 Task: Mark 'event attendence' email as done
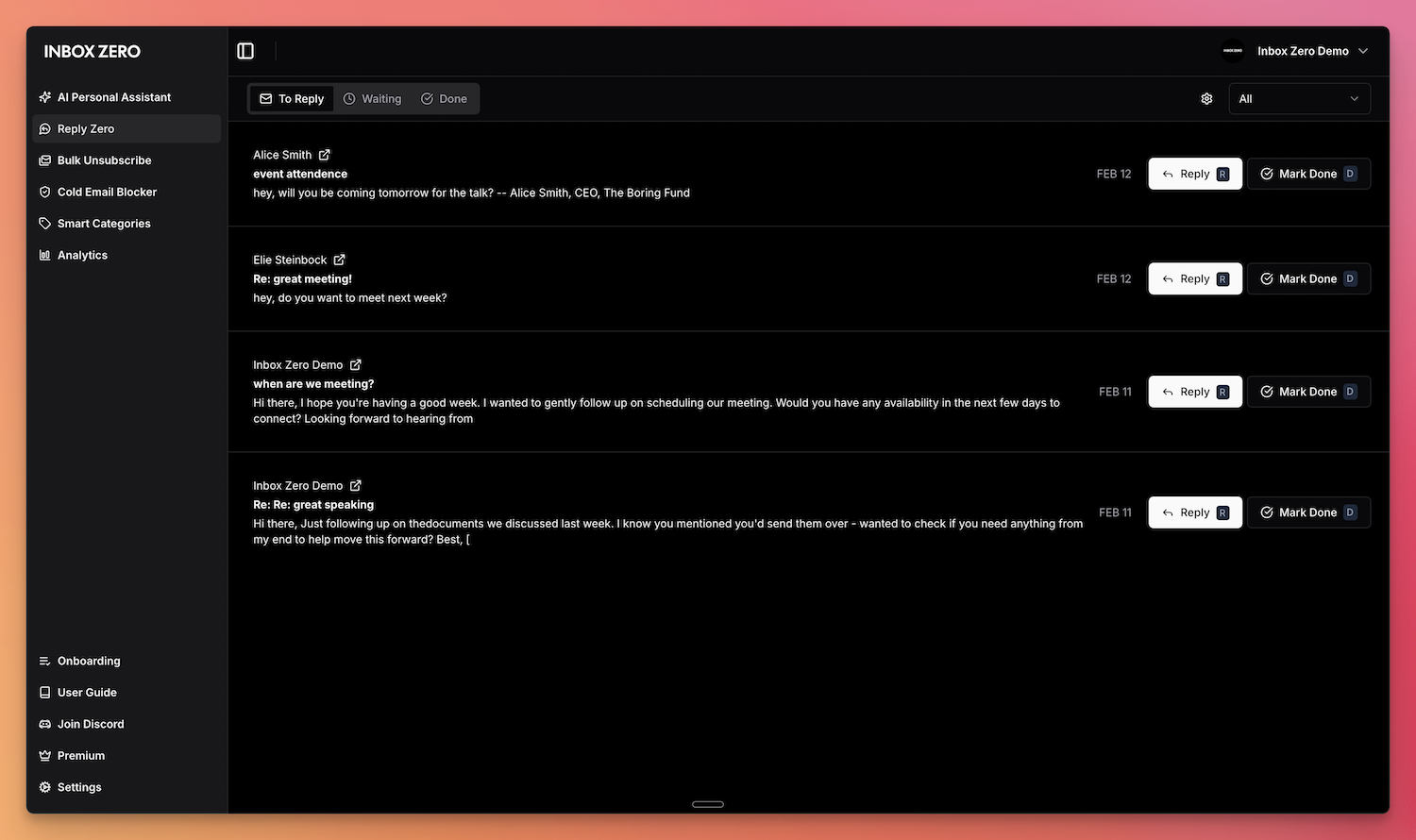pyautogui.click(x=1308, y=174)
